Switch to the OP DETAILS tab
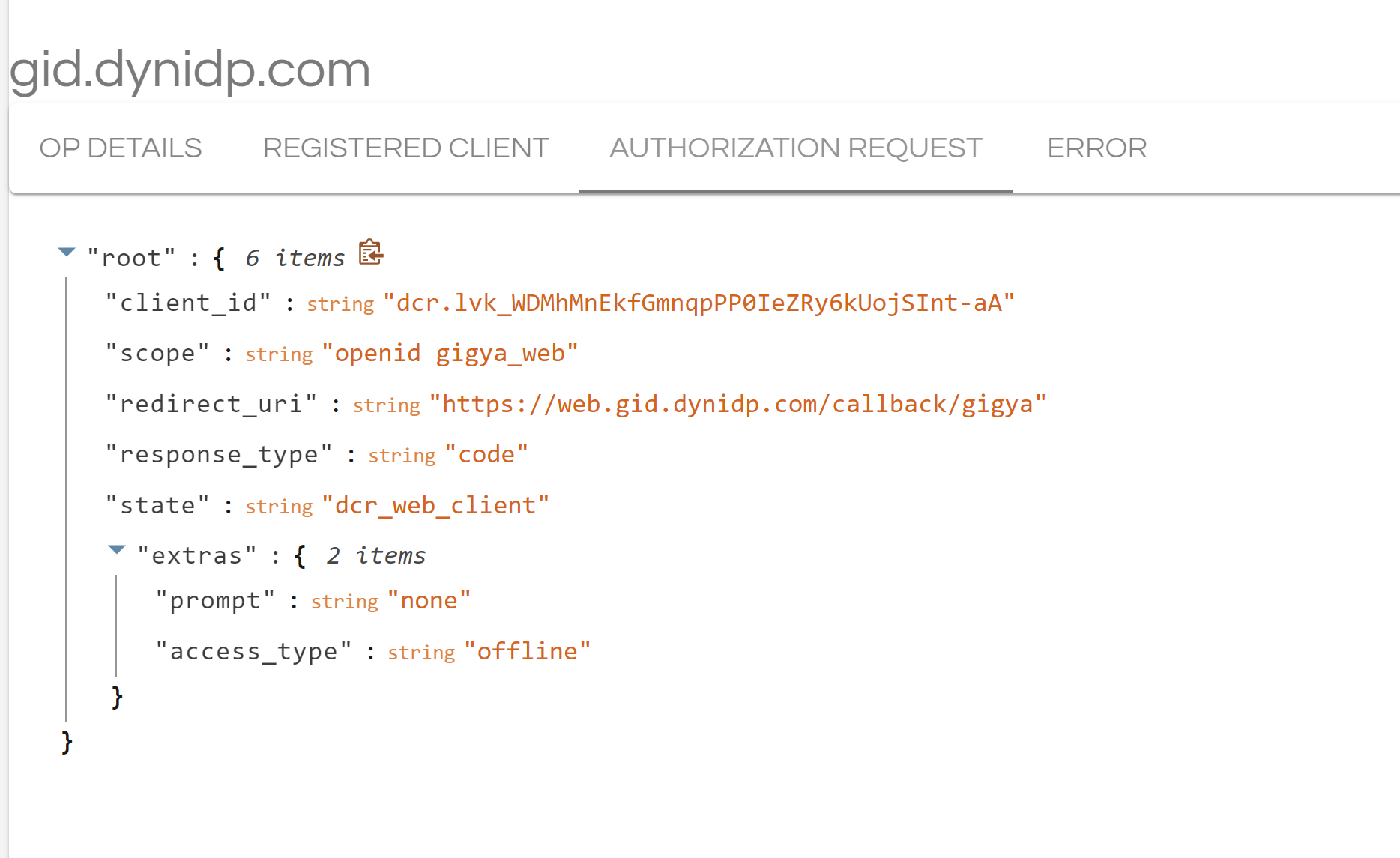 pyautogui.click(x=121, y=148)
